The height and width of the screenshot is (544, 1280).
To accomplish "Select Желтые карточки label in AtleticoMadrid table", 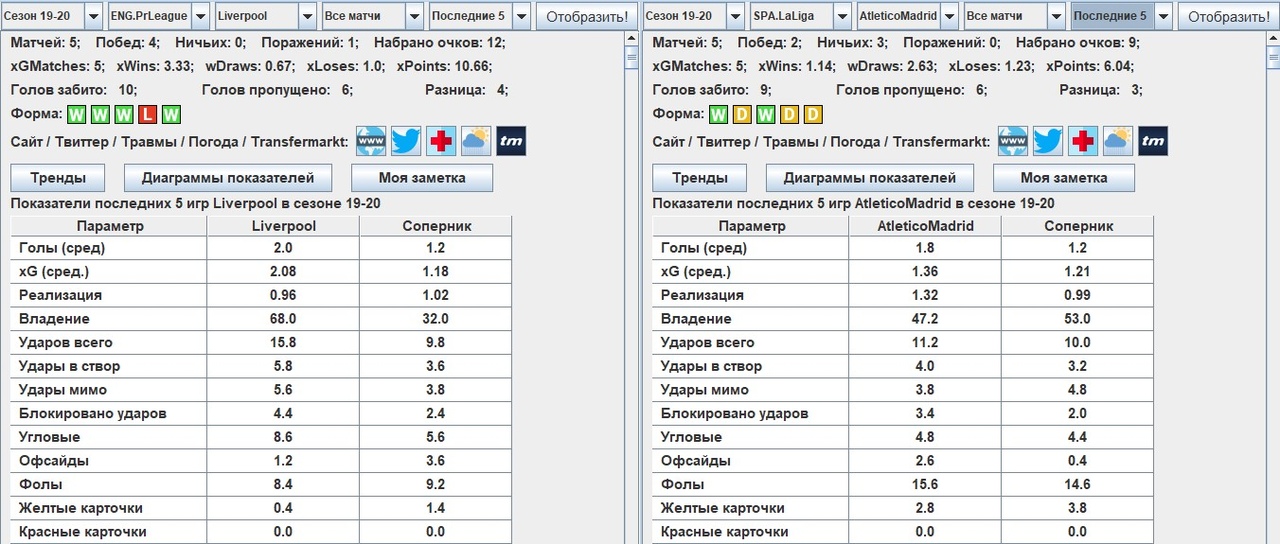I will pos(722,508).
